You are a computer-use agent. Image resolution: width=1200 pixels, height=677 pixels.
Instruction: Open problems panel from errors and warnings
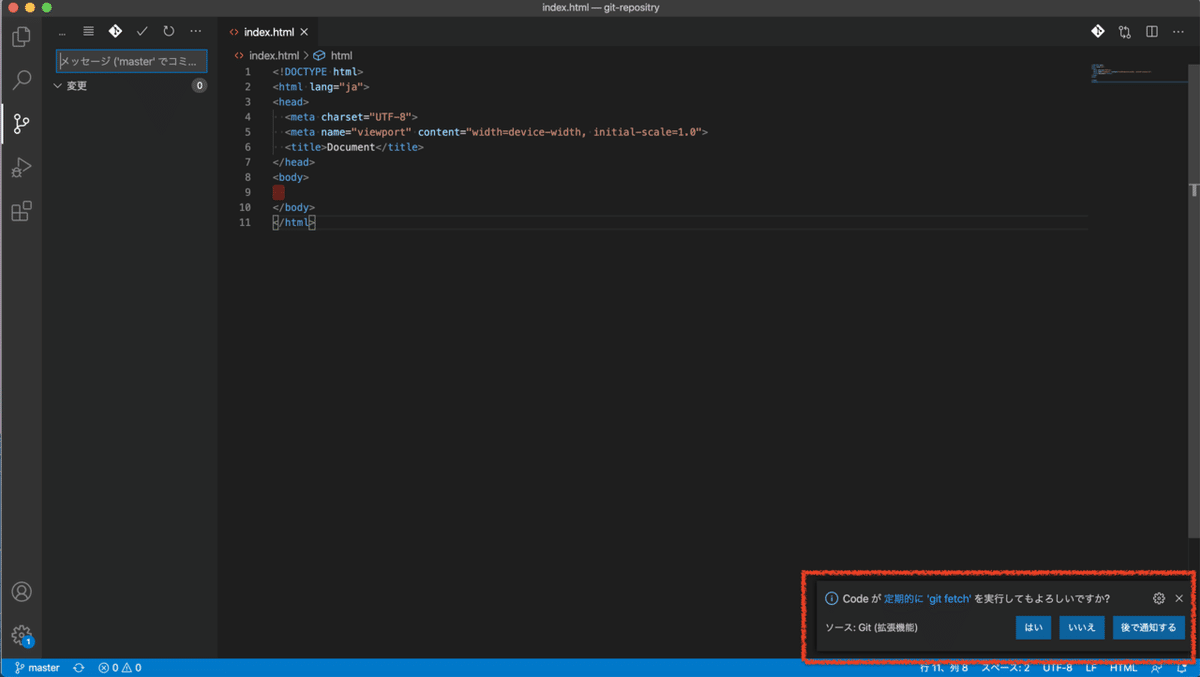click(119, 667)
